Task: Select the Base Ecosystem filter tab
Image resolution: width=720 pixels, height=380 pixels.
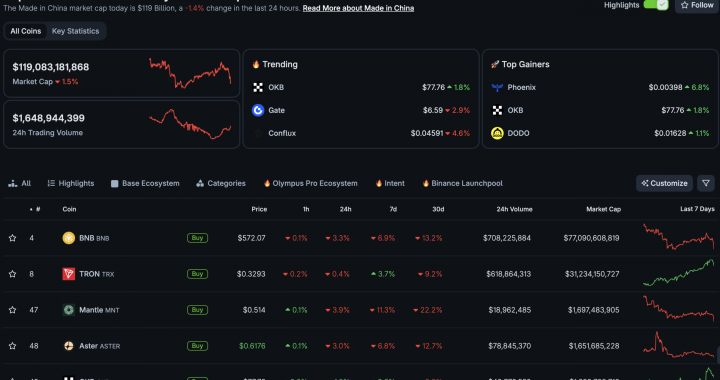Action: tap(145, 183)
